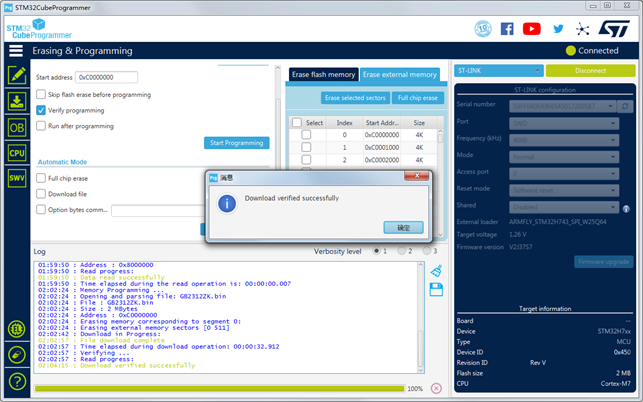Uncheck Verify programming checkbox
Image resolution: width=643 pixels, height=402 pixels.
click(41, 110)
